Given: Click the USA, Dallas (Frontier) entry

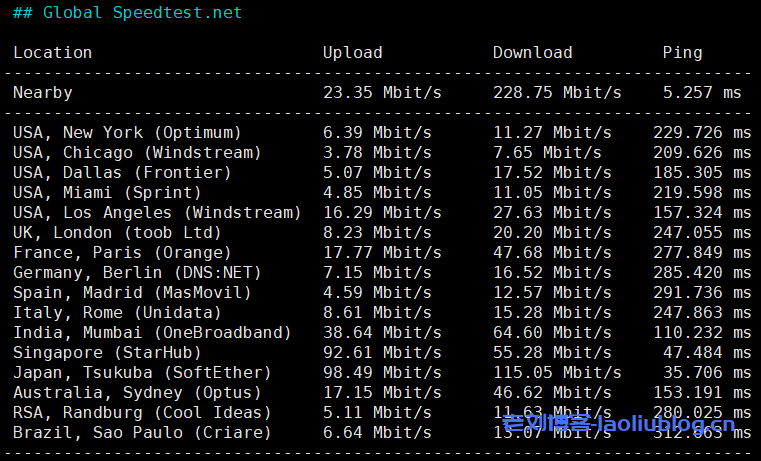Looking at the screenshot, I should (122, 173).
